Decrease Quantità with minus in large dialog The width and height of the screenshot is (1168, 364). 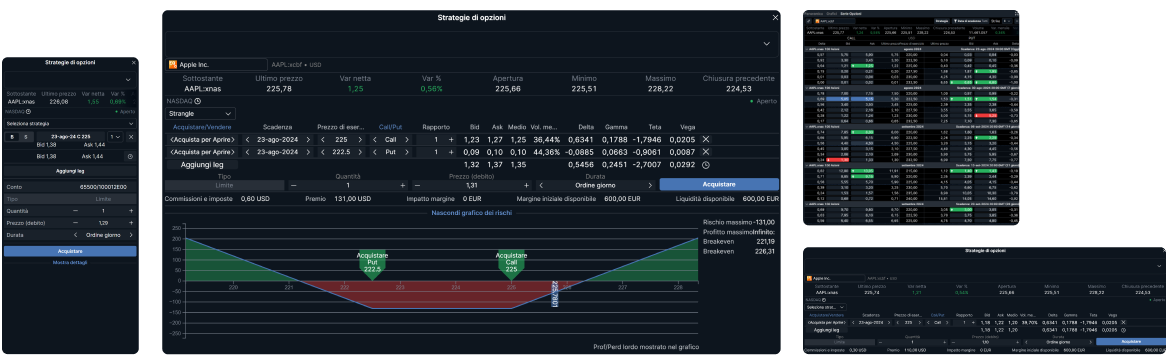[x=293, y=185]
